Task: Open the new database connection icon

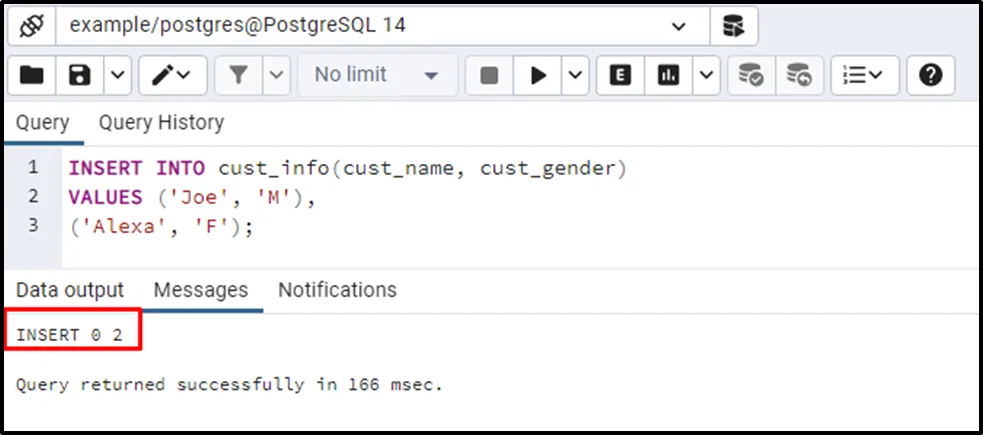Action: point(733,26)
